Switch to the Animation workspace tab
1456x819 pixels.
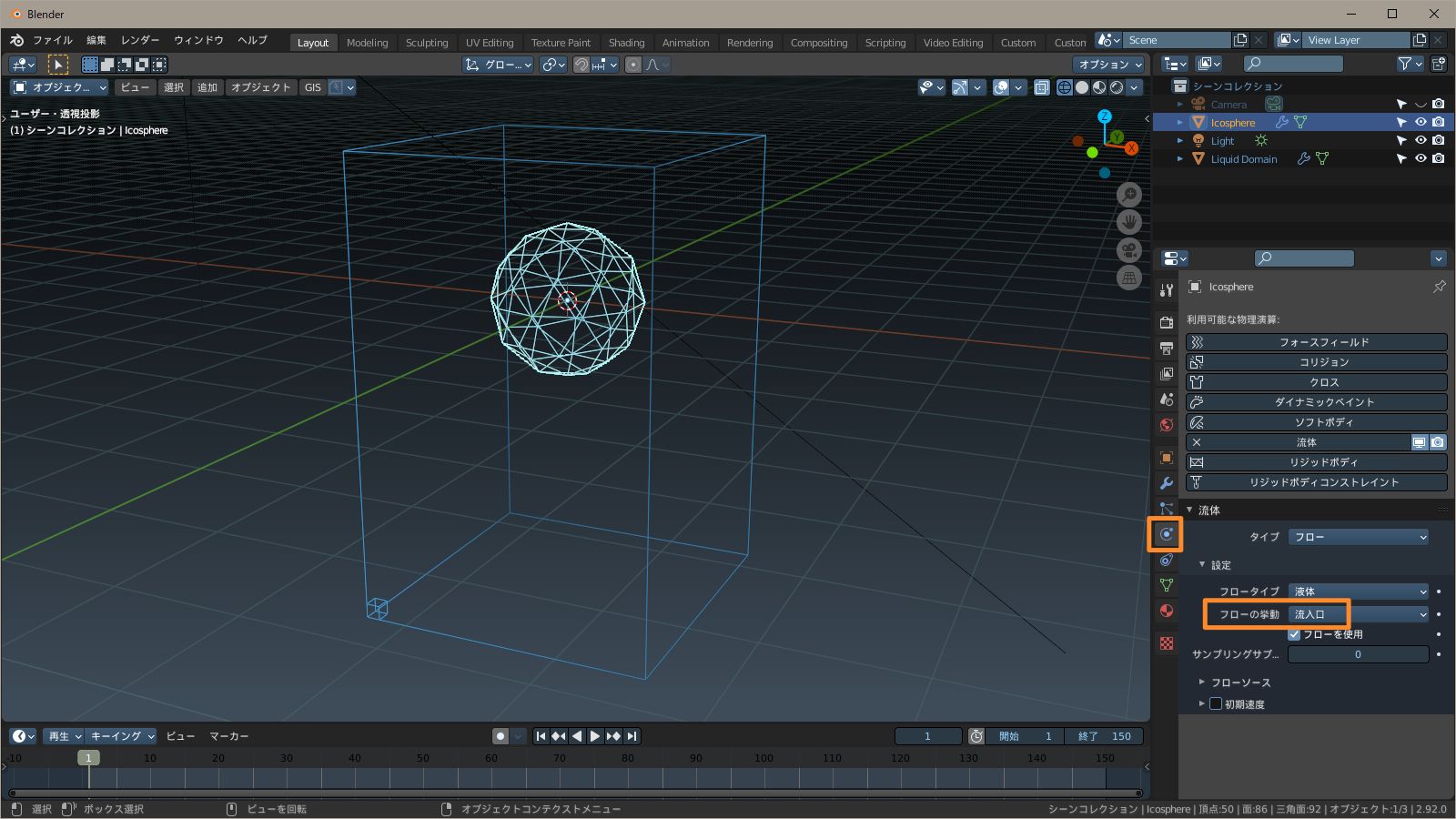point(685,43)
